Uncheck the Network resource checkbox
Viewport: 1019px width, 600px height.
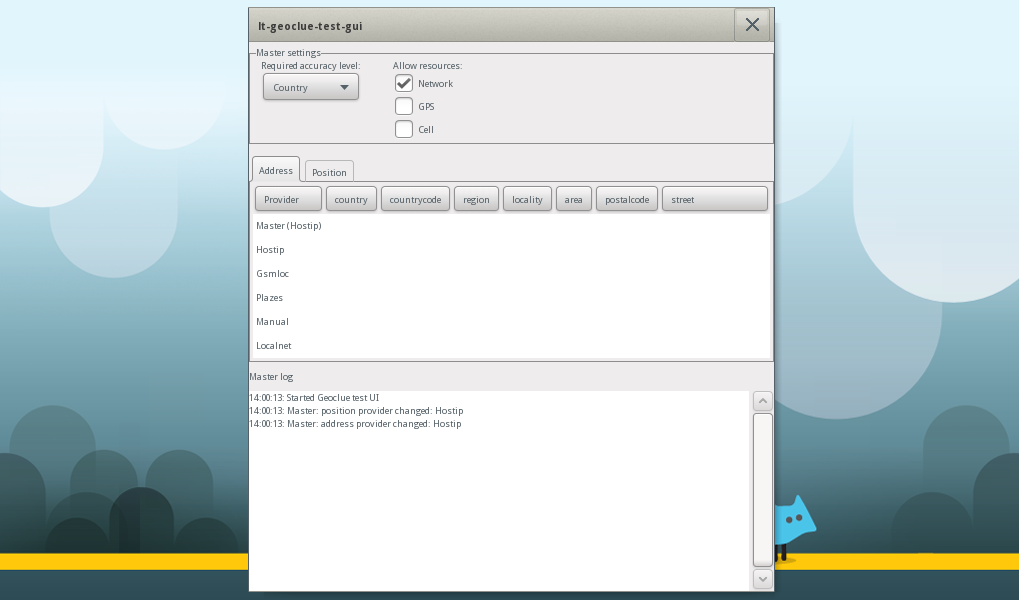pyautogui.click(x=404, y=83)
